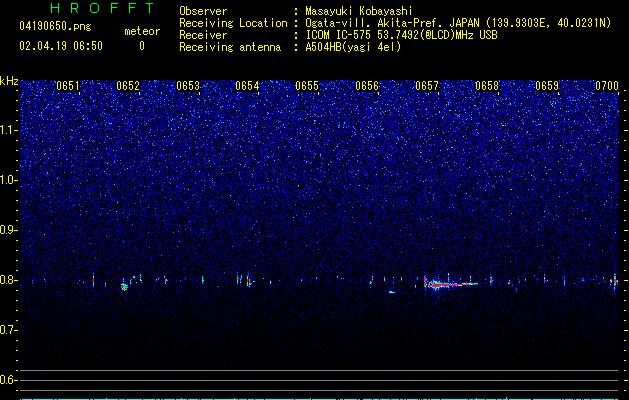
Task: Click the 0656 time marker
Action: [367, 86]
